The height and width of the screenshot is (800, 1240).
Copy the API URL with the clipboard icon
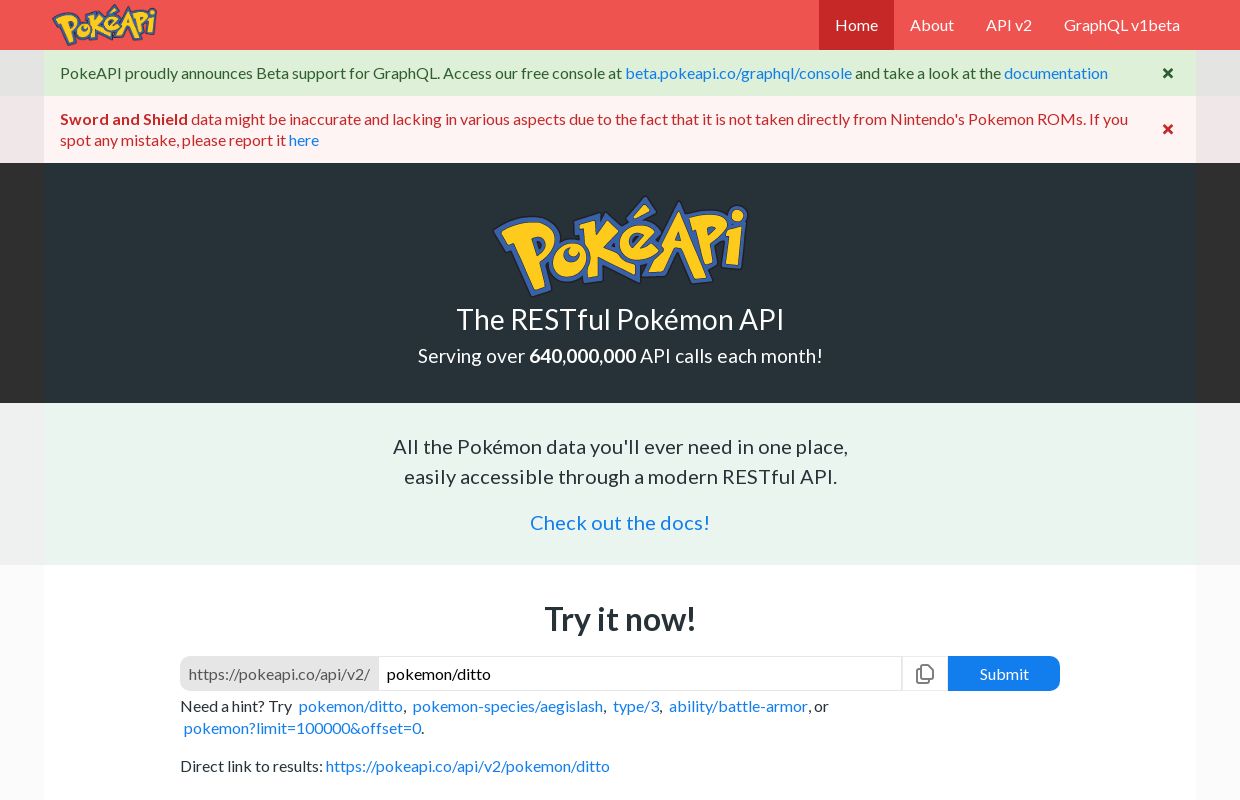[925, 674]
